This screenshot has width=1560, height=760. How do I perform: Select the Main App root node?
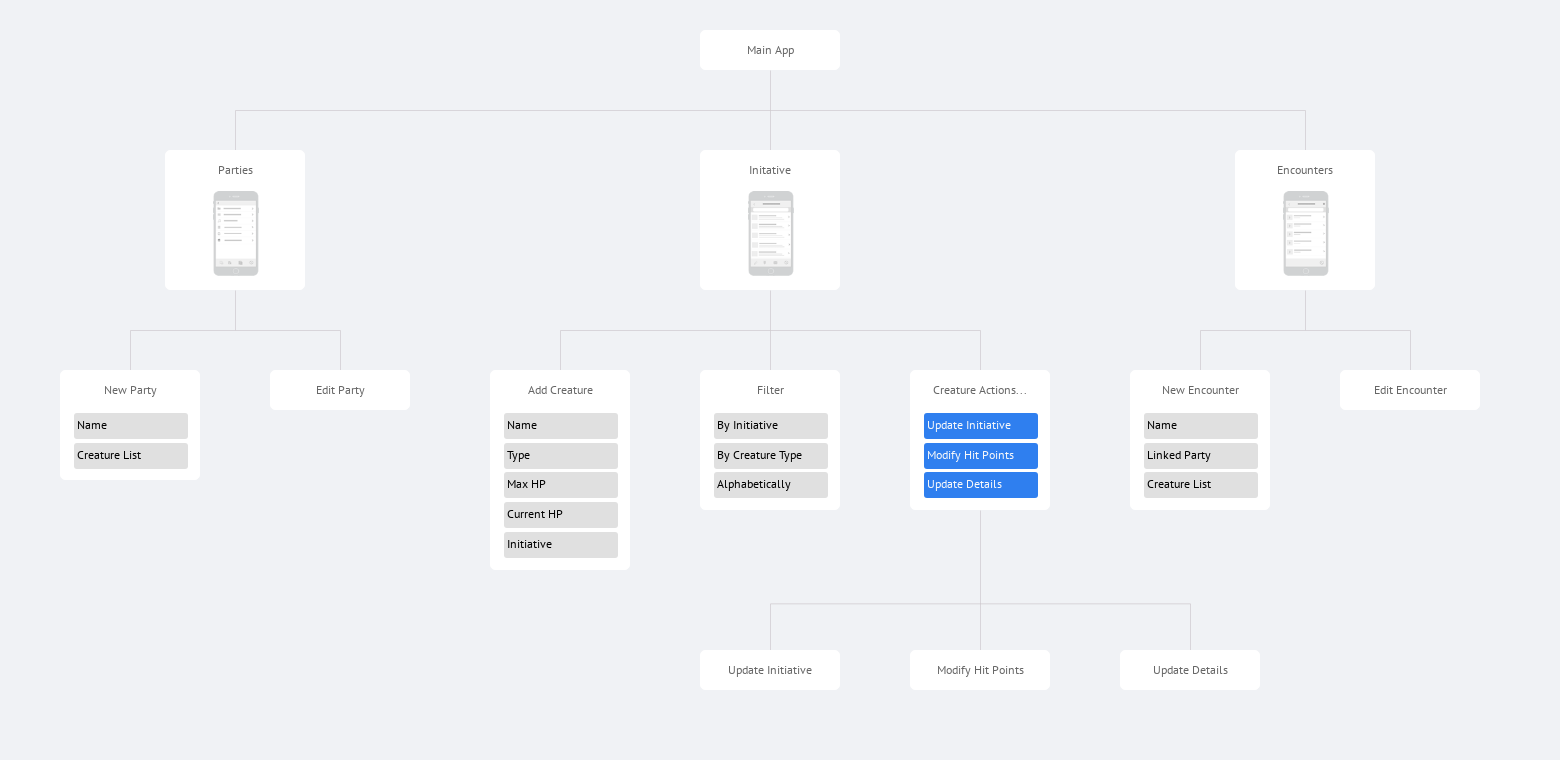pos(770,50)
